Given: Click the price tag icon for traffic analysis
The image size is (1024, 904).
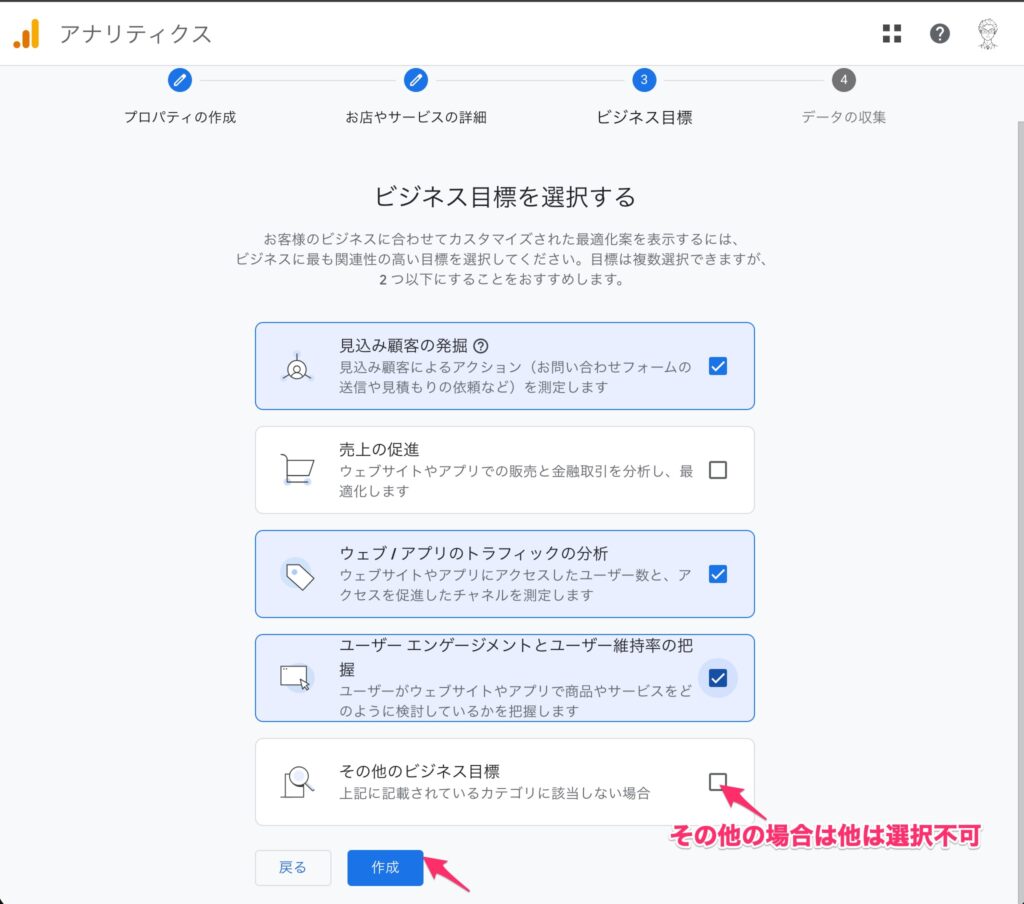Looking at the screenshot, I should point(297,573).
